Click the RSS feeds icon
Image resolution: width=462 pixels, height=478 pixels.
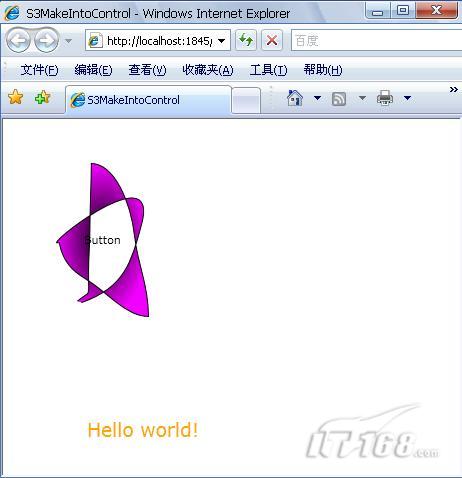[x=339, y=99]
